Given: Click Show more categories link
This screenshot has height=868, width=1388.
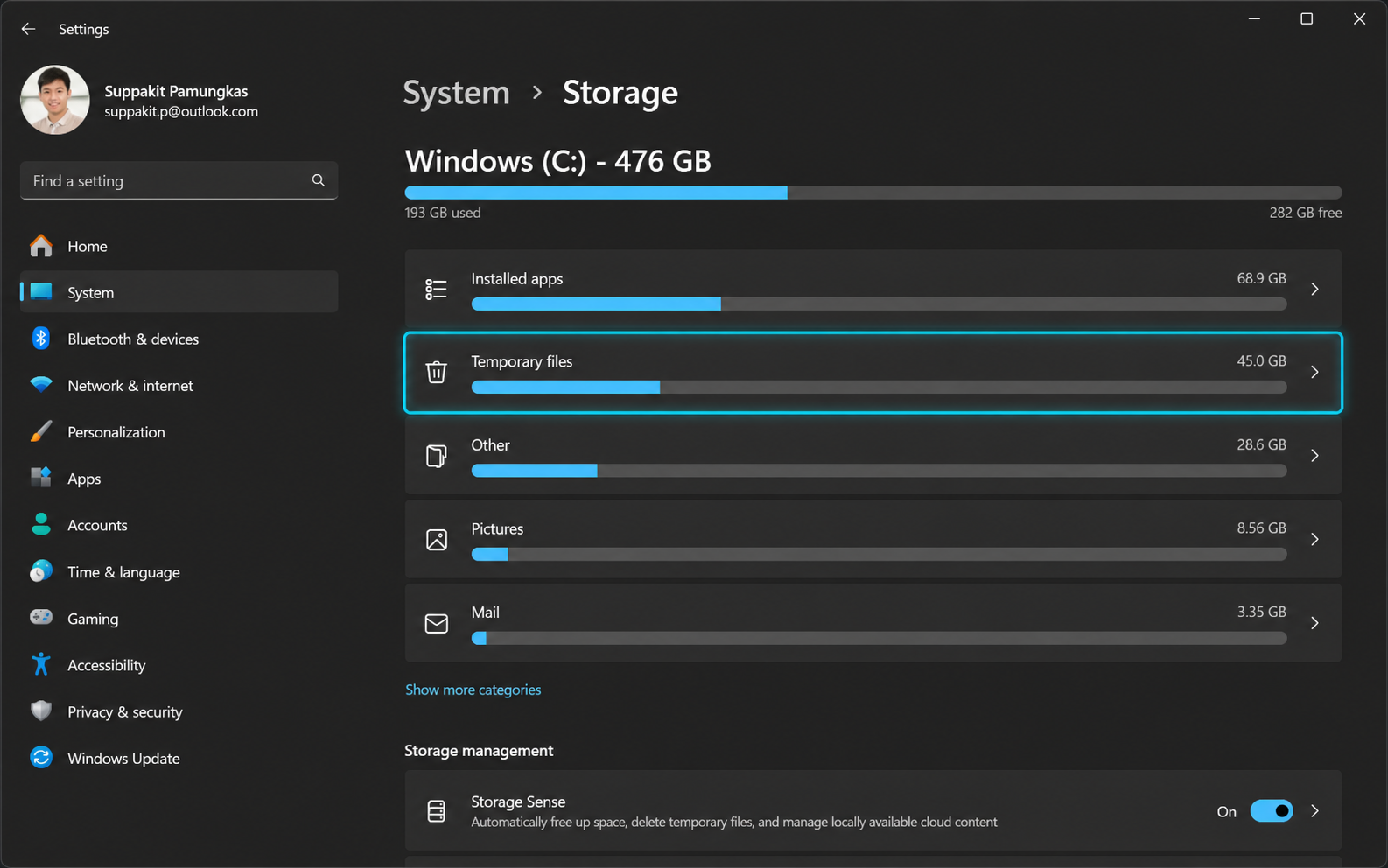Looking at the screenshot, I should click(x=473, y=689).
